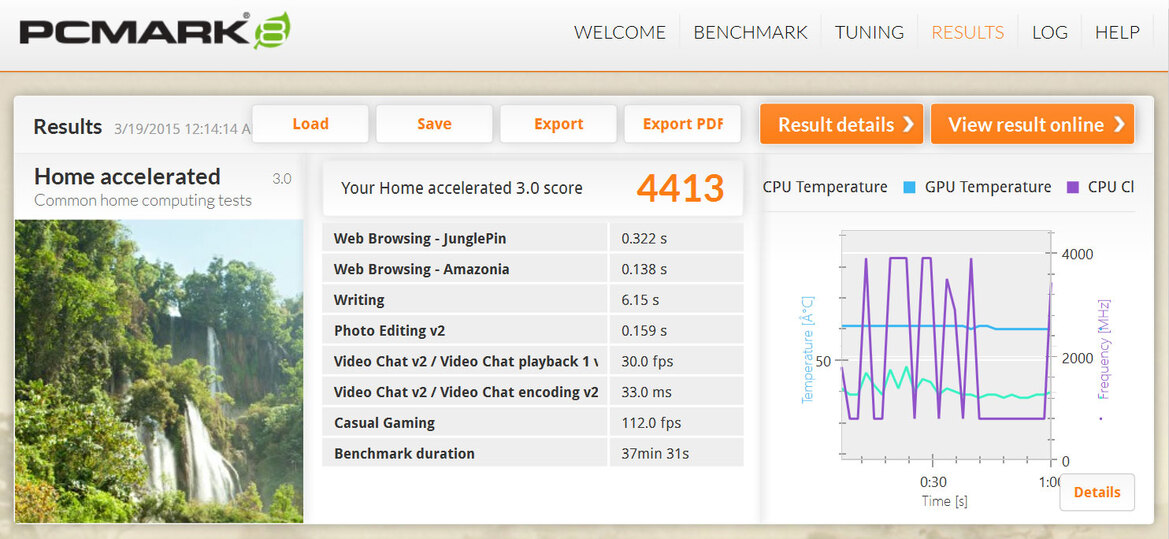Open the Welcome tab
This screenshot has width=1169, height=539.
coord(619,32)
